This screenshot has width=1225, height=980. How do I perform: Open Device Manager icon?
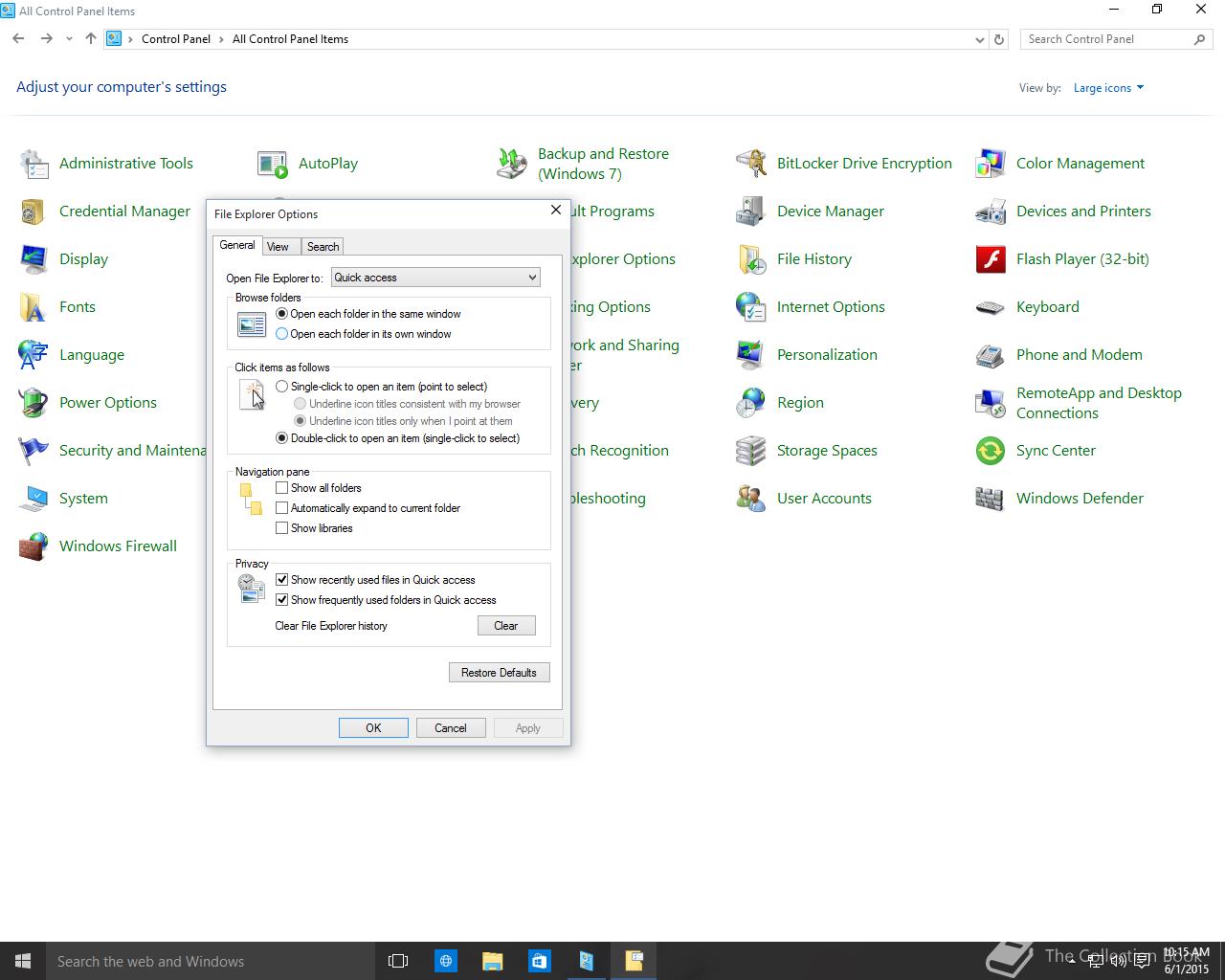tap(751, 212)
